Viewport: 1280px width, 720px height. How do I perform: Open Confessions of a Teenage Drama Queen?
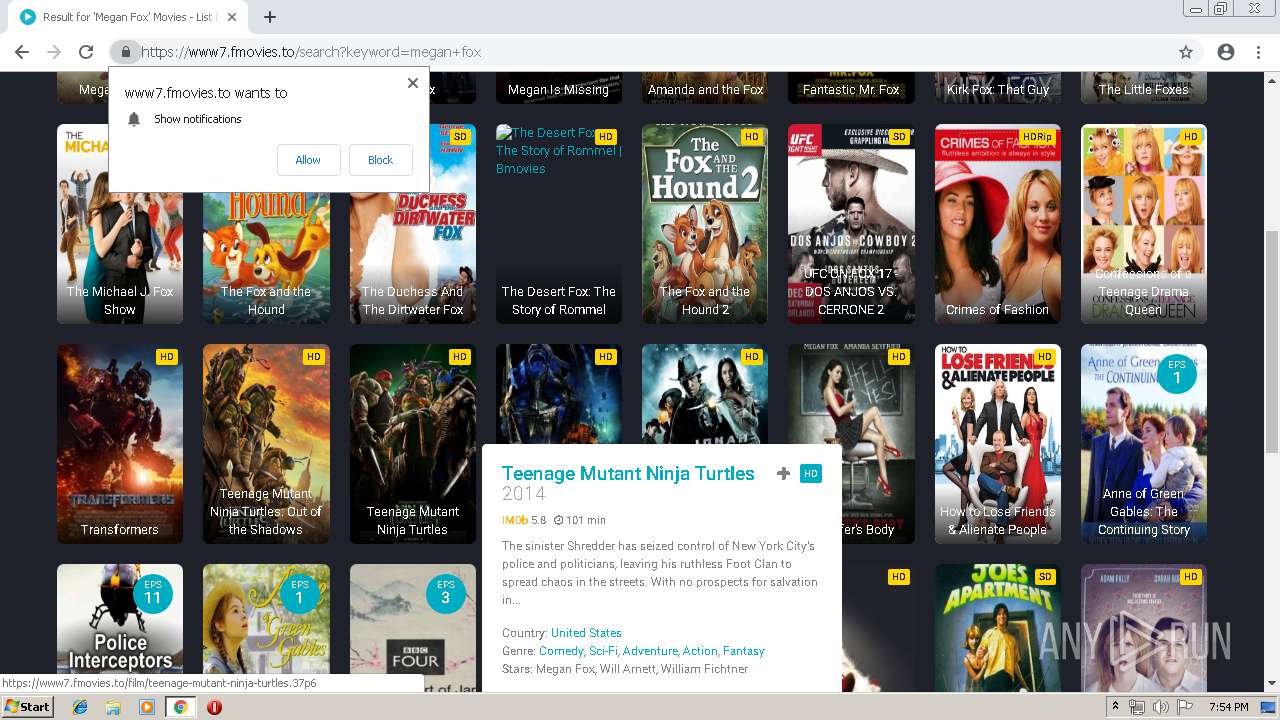[1144, 224]
